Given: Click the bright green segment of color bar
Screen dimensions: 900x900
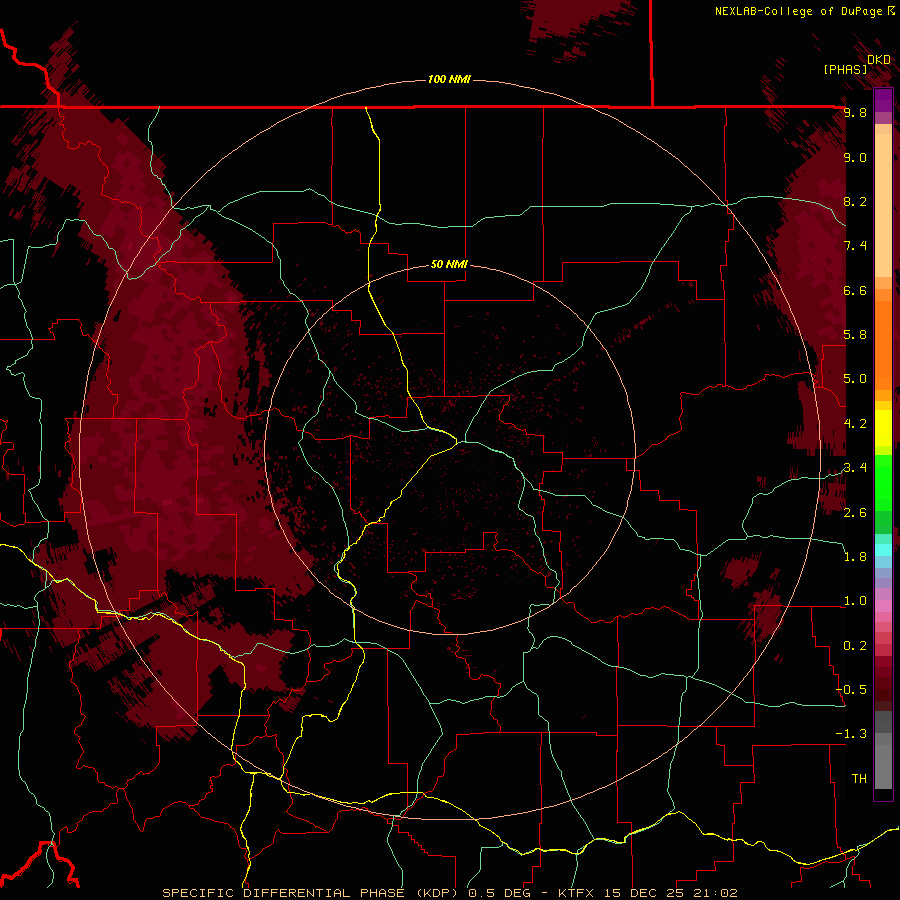Looking at the screenshot, I should point(883,482).
